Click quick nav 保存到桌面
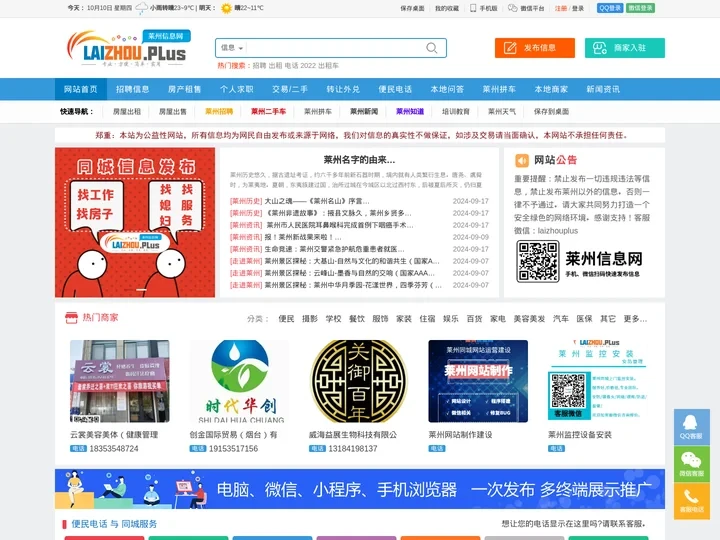Viewport: 720px width, 540px height. click(551, 111)
